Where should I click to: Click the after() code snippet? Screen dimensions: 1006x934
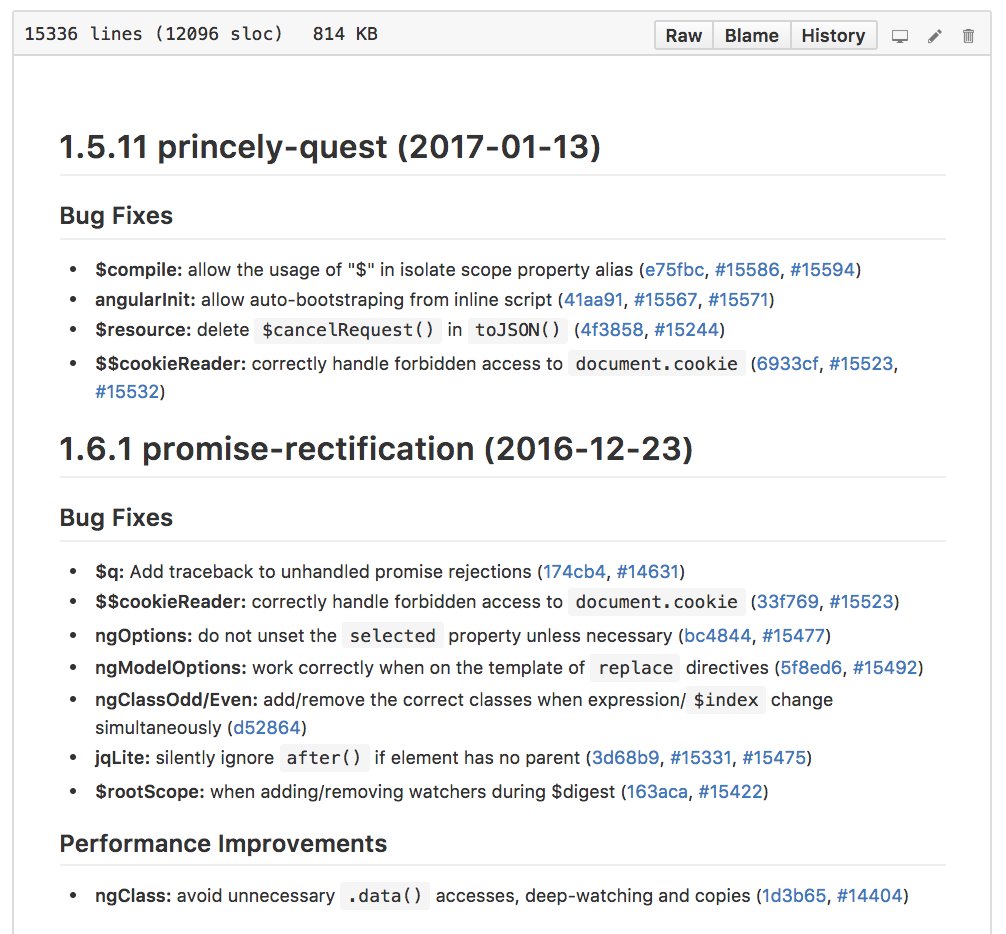(324, 758)
